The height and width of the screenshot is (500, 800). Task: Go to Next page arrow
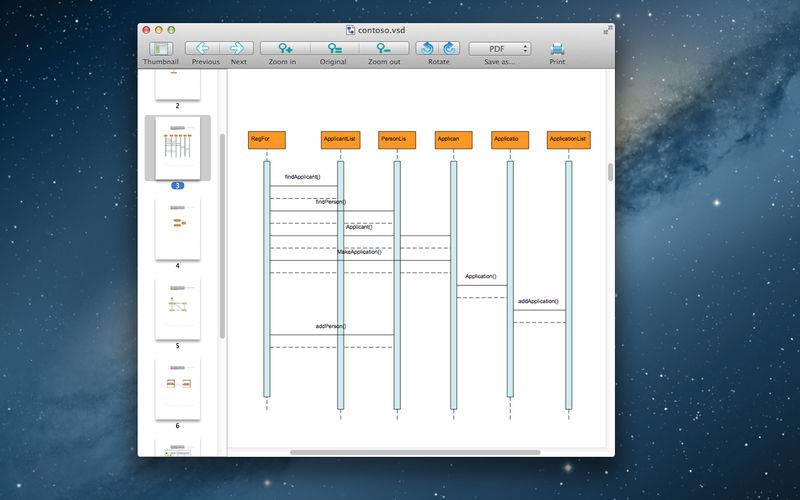[x=237, y=48]
